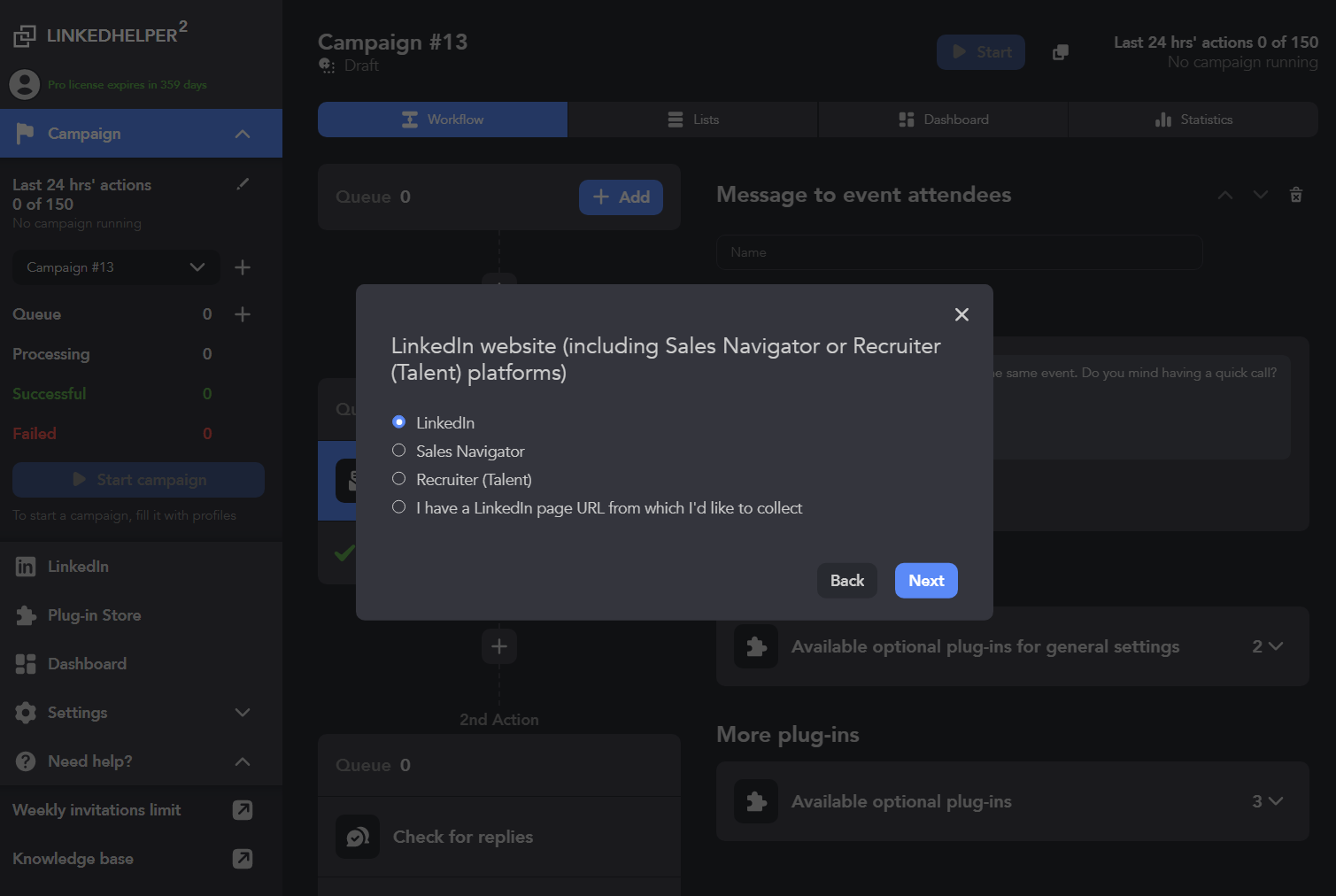1336x896 pixels.
Task: Click the Start campaign button
Action: [138, 480]
